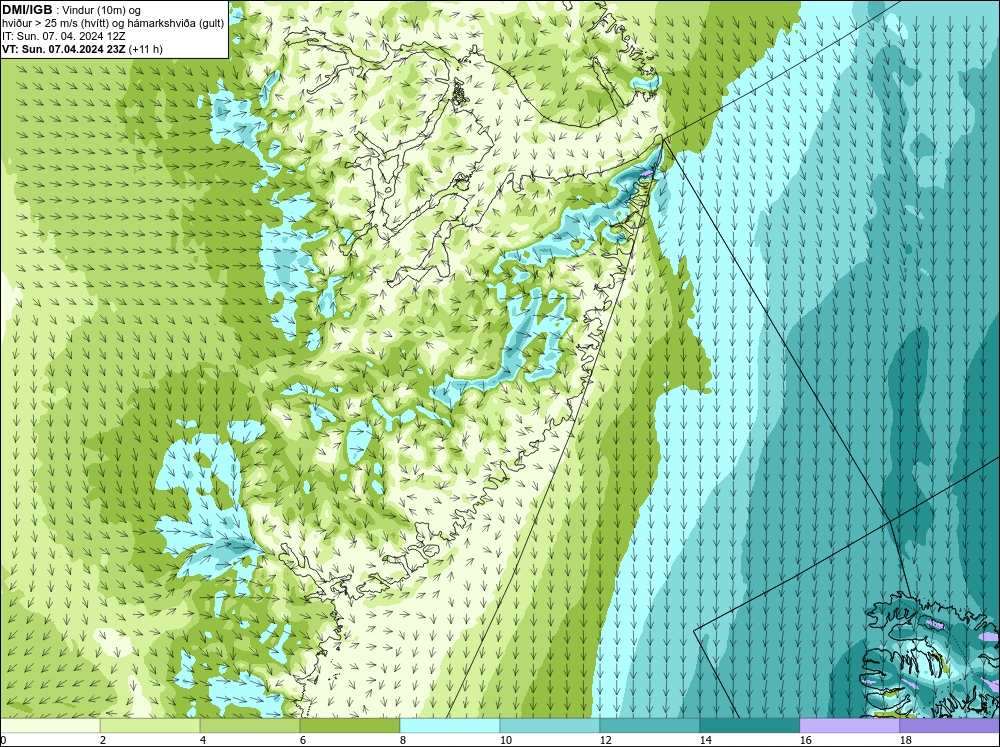
Task: Click the 6–8 m/s dark green swatch
Action: click(x=350, y=726)
